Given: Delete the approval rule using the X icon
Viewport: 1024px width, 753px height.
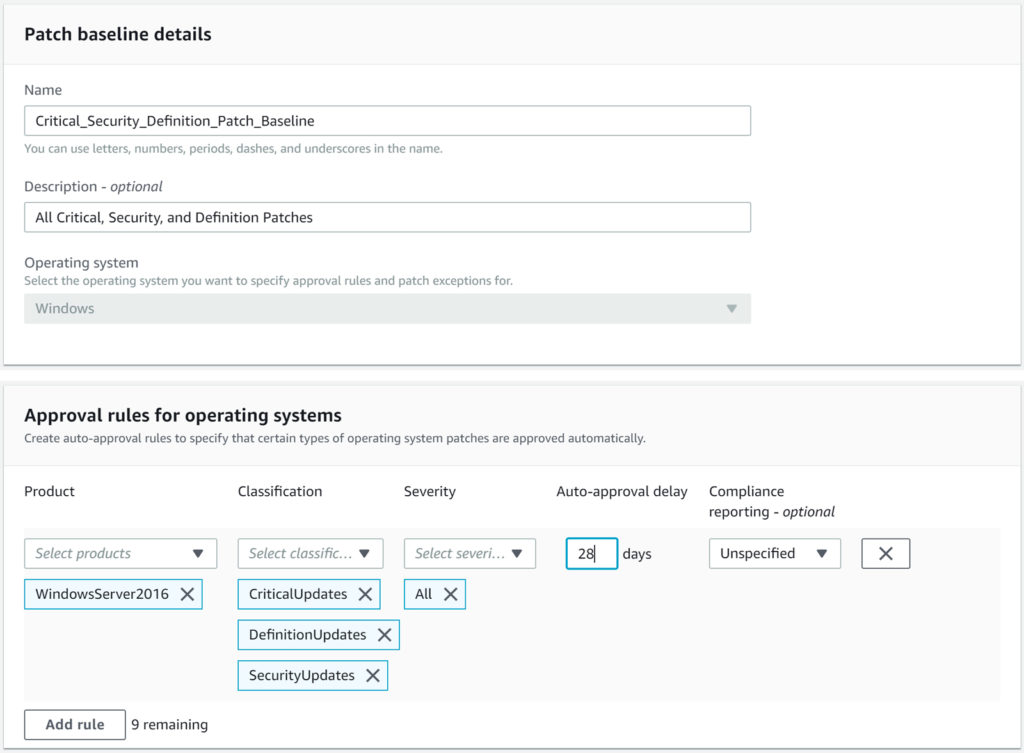Looking at the screenshot, I should coord(885,553).
